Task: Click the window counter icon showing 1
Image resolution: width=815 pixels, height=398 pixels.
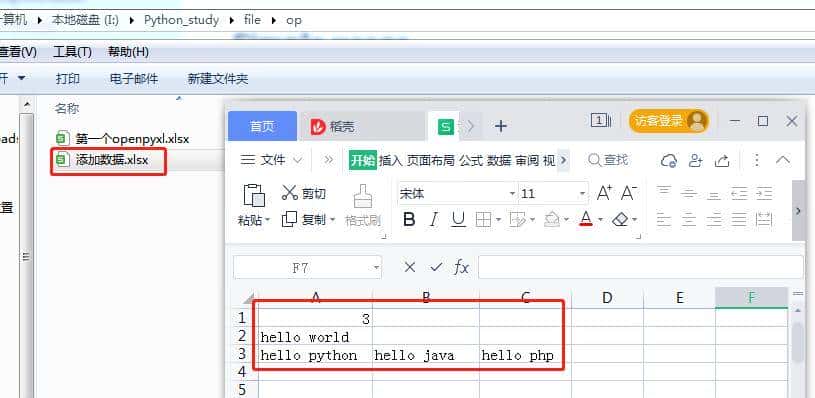Action: click(600, 121)
